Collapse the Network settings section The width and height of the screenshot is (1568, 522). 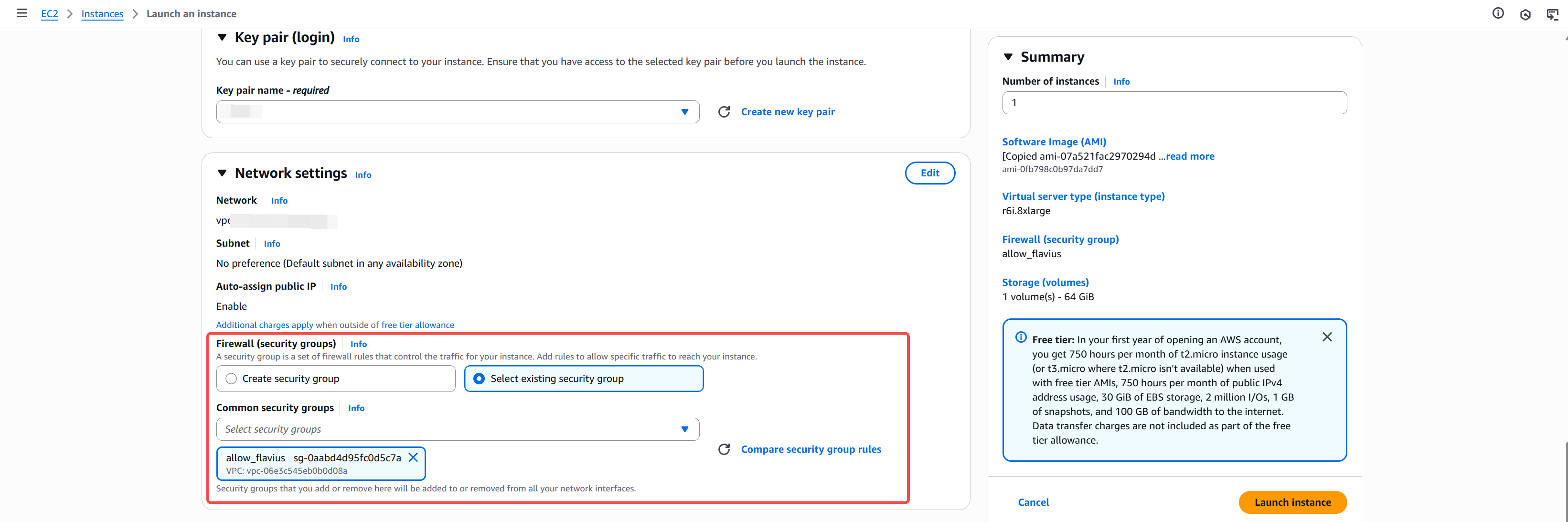tap(222, 174)
